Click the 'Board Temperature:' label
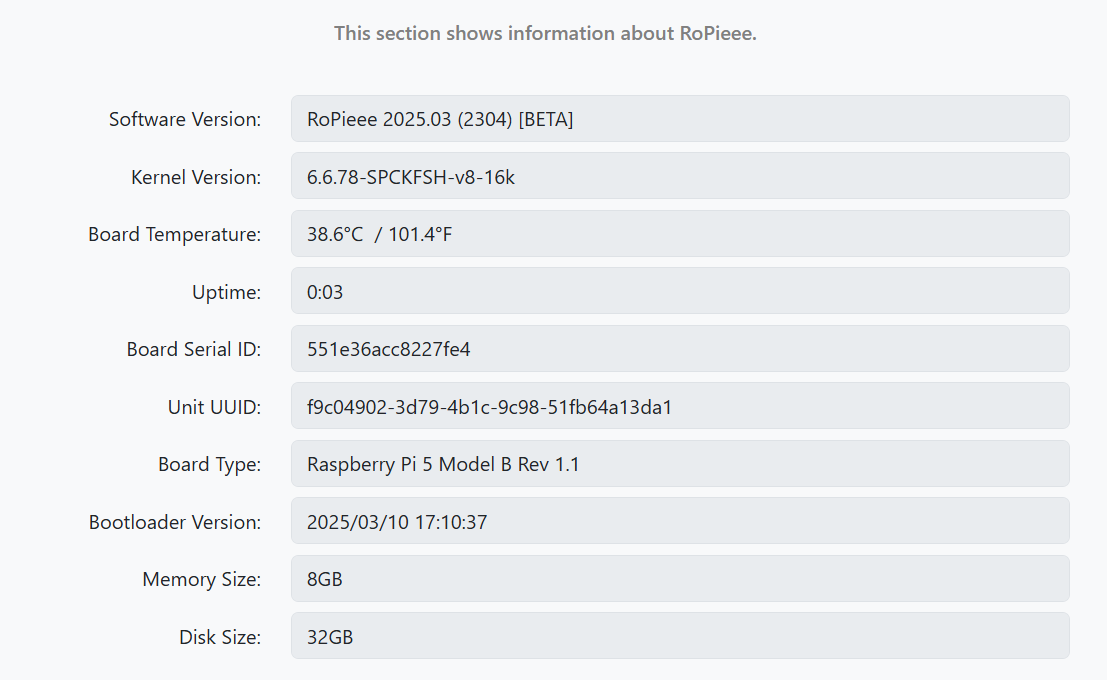The image size is (1107, 680). [x=174, y=234]
